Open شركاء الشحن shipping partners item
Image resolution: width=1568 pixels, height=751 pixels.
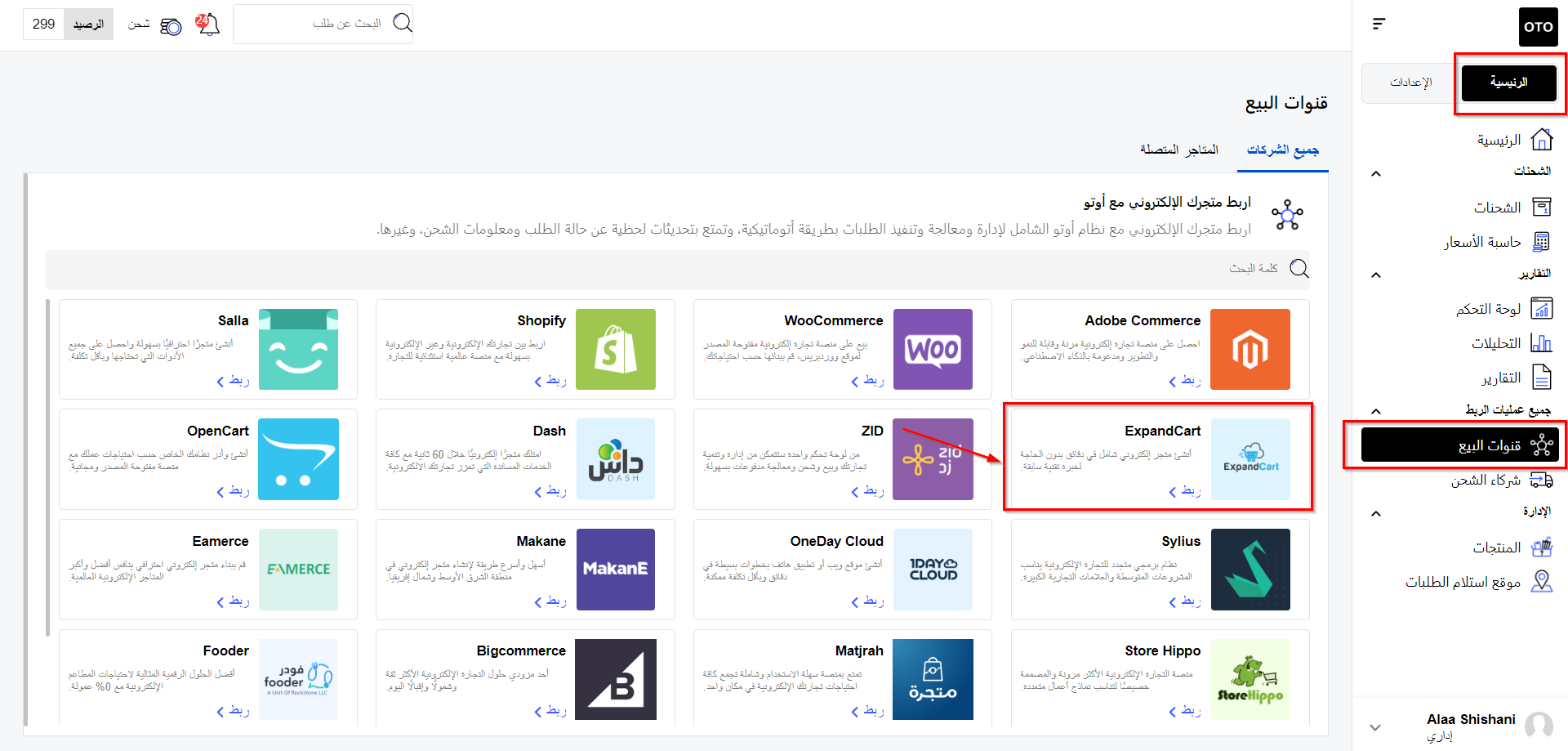1501,480
